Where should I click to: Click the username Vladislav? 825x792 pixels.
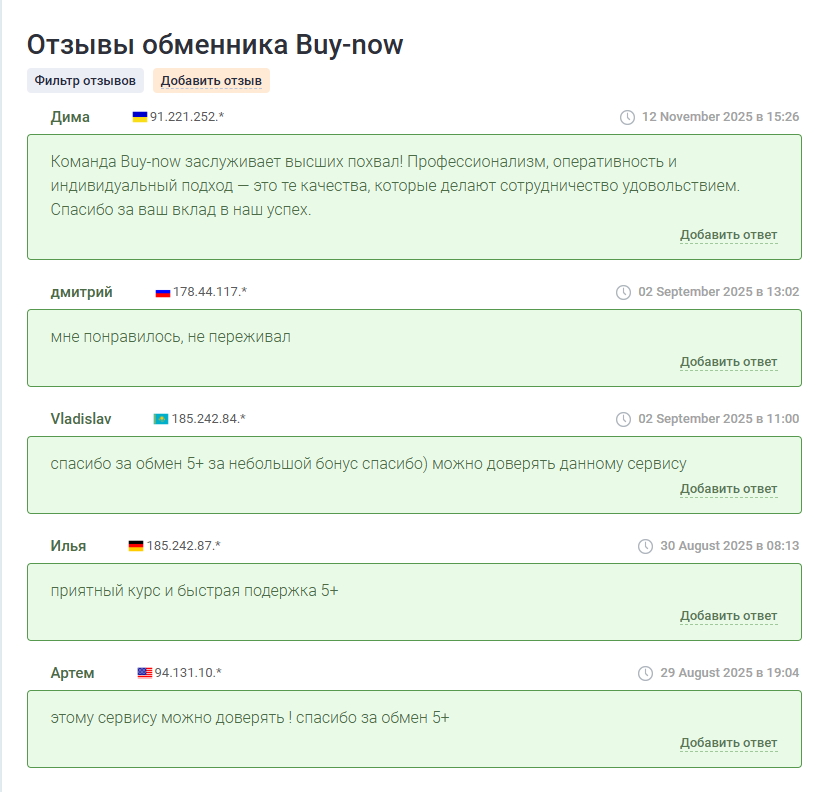coord(81,419)
